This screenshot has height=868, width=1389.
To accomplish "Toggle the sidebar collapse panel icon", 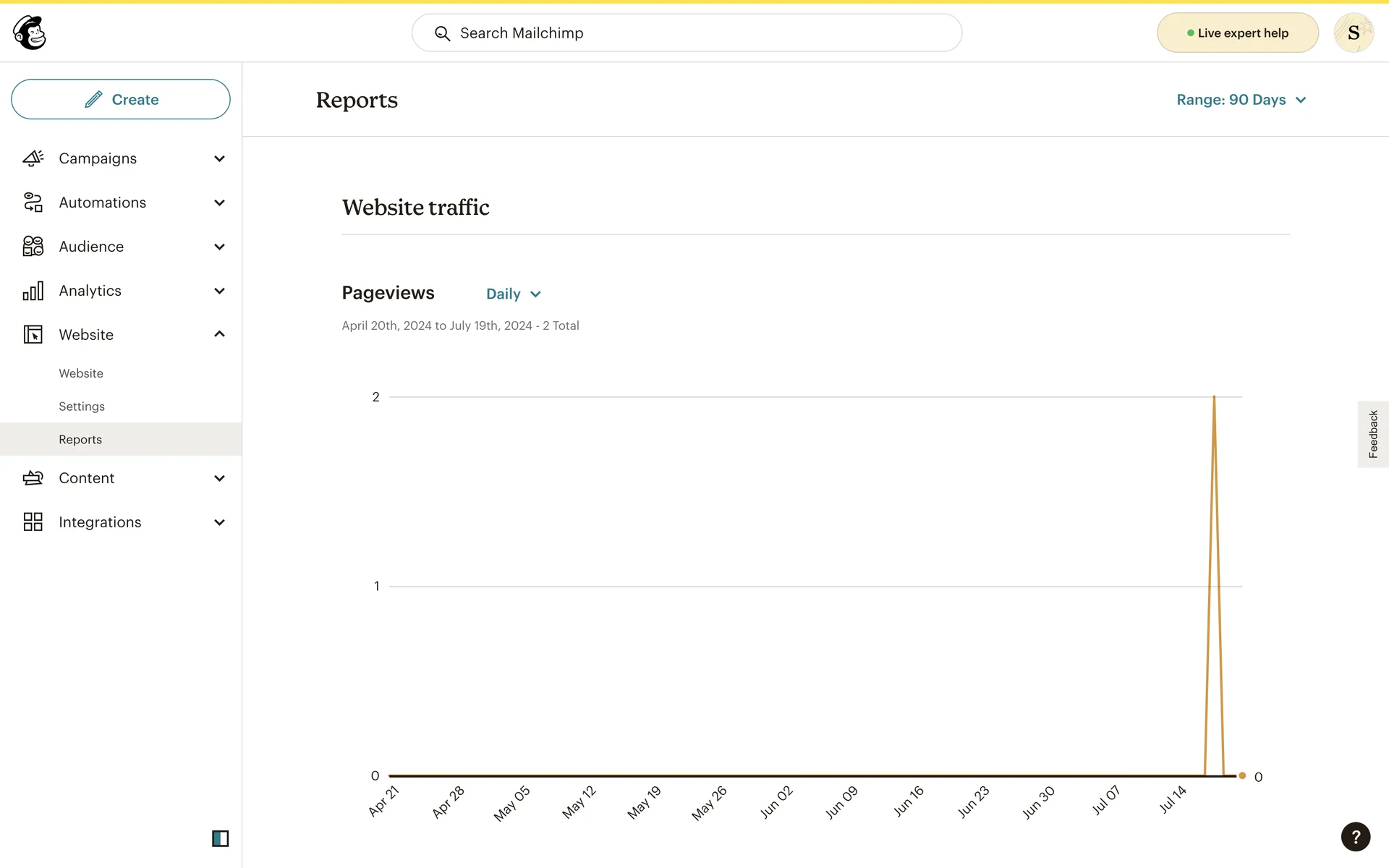I will (220, 838).
